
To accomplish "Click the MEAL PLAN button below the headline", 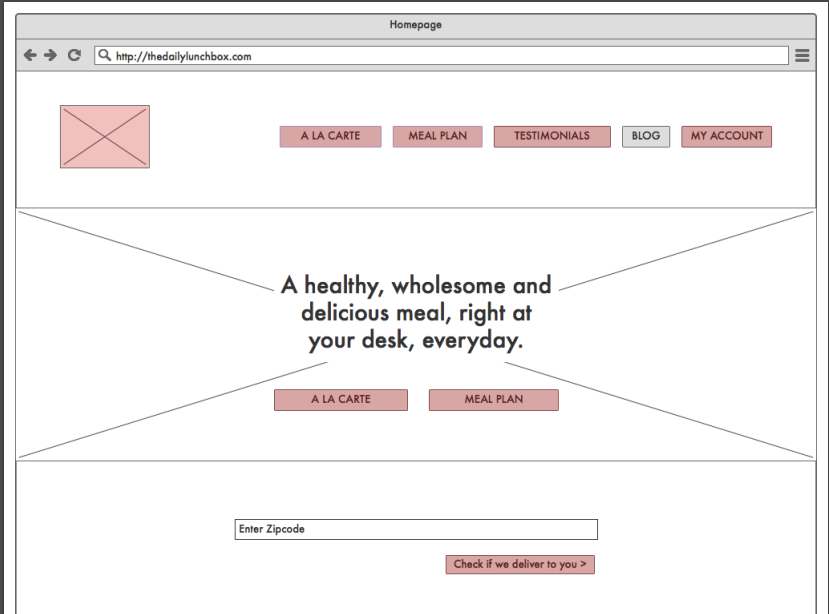I will 494,400.
